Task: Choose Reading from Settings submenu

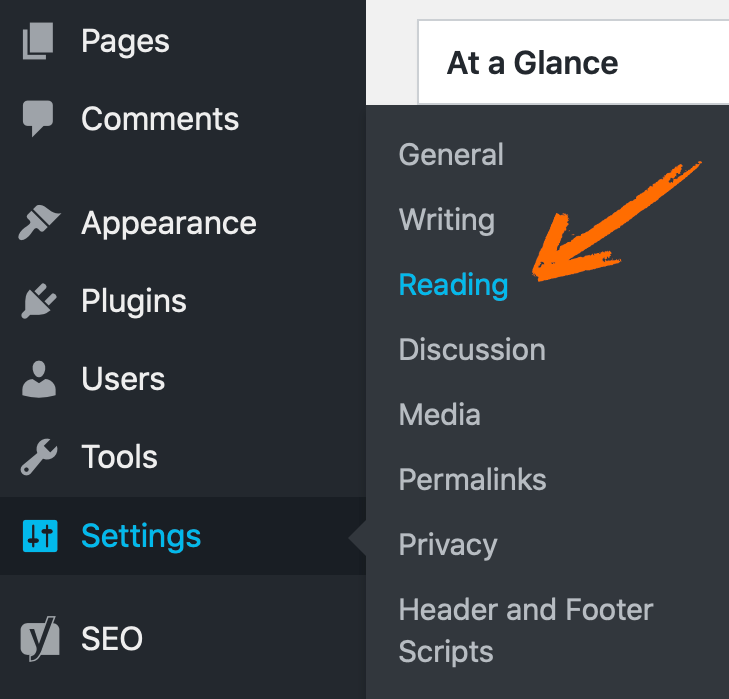Action: (x=453, y=285)
